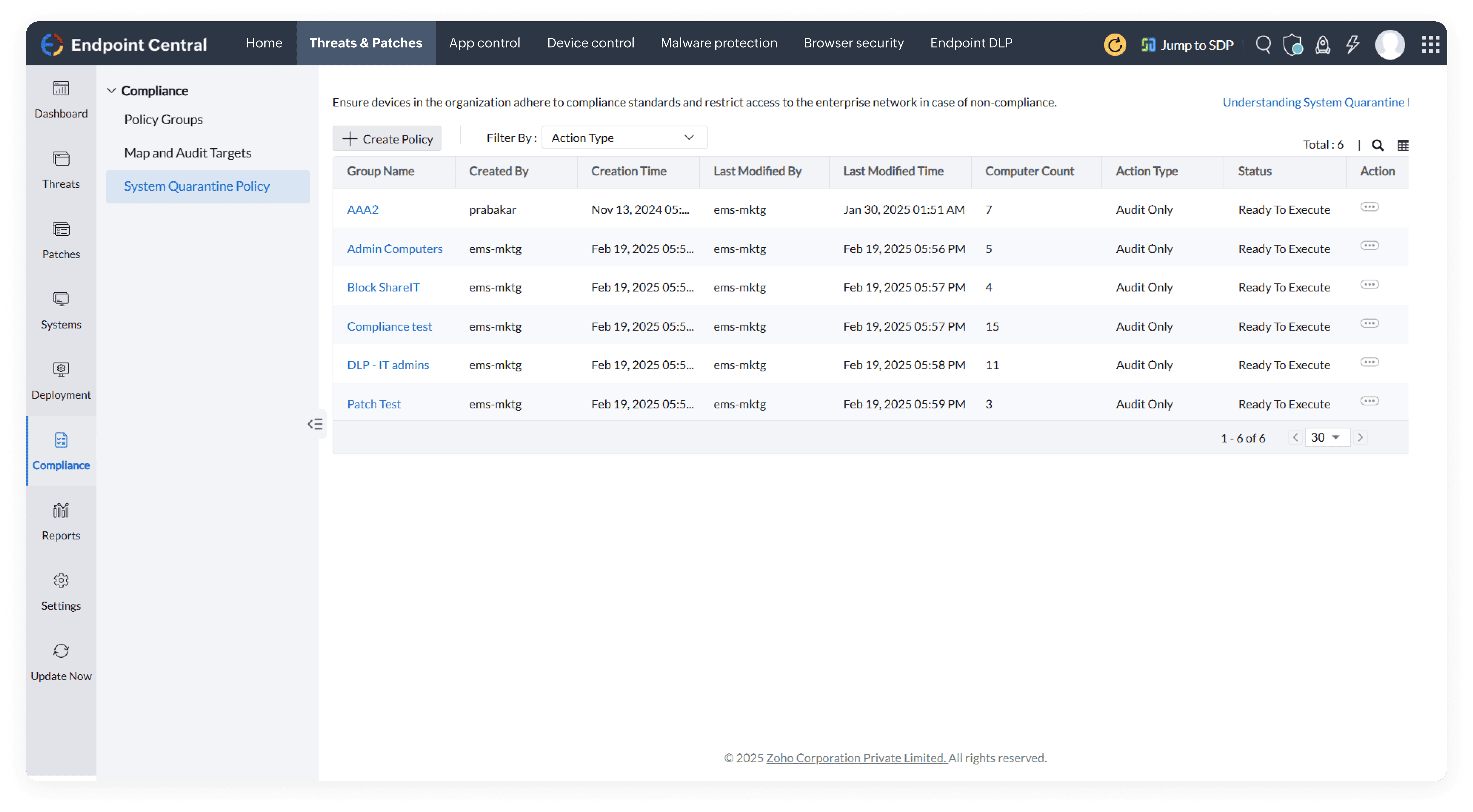Switch to the Malware protection tab
1473x812 pixels.
(718, 43)
